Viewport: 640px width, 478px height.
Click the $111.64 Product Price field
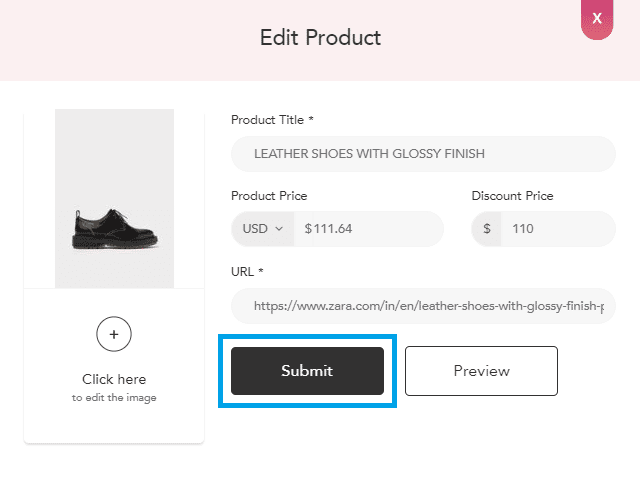coord(368,229)
